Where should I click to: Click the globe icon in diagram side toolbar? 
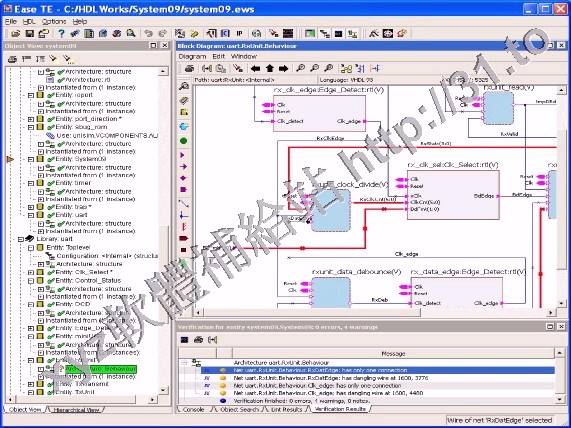click(184, 126)
